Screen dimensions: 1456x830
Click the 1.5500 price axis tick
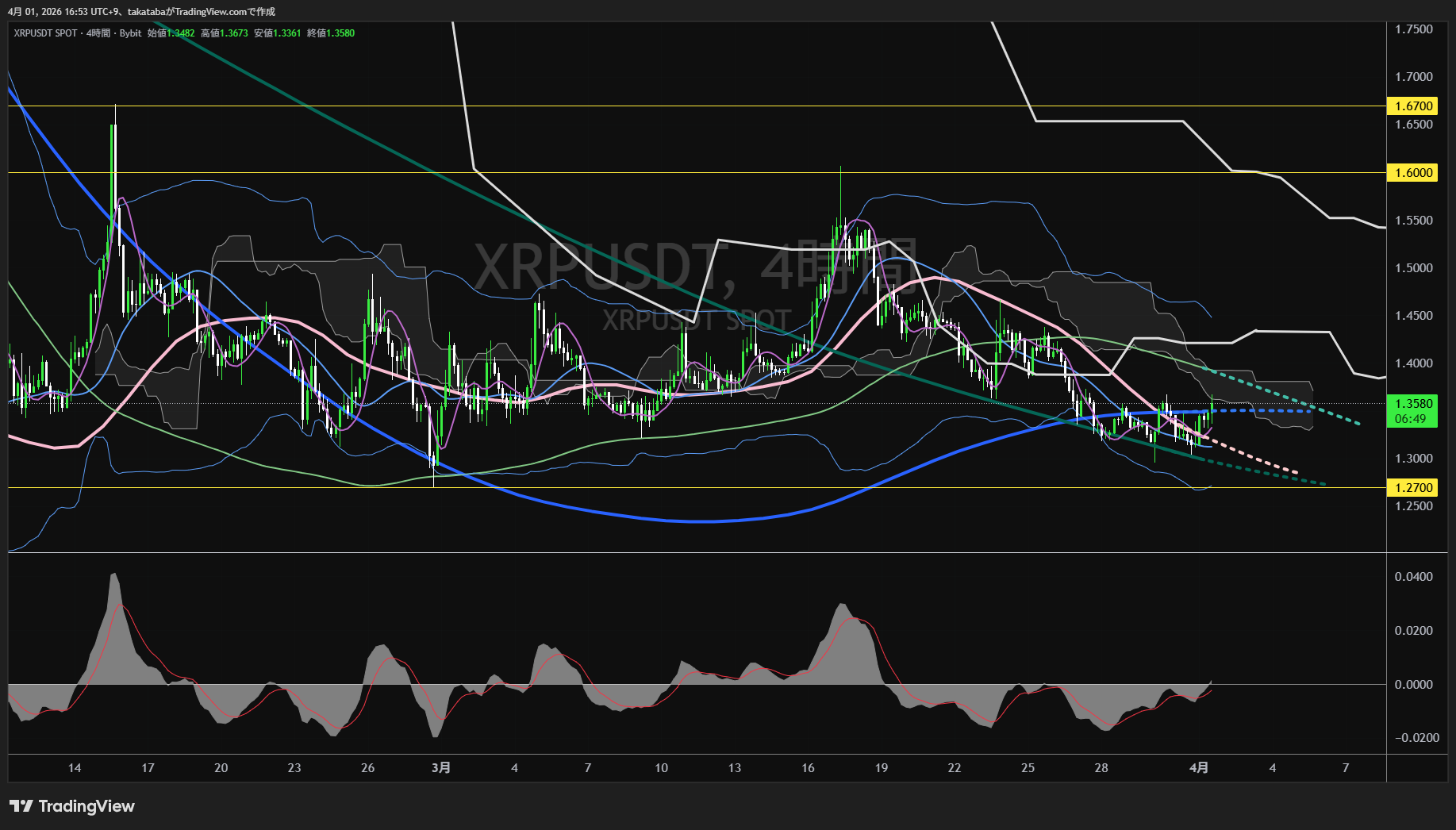point(1414,221)
